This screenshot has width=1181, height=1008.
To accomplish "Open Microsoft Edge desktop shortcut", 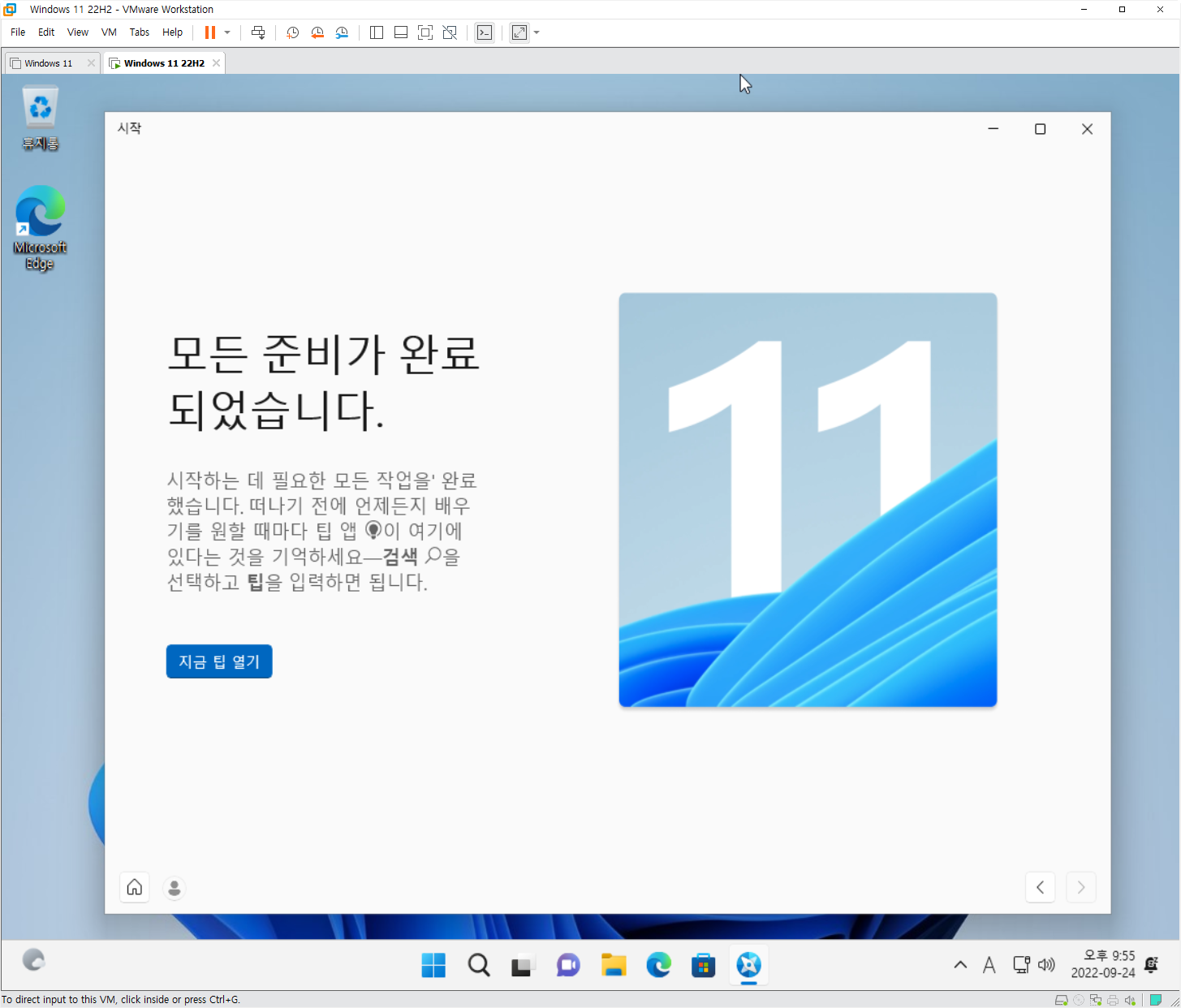I will [x=40, y=228].
